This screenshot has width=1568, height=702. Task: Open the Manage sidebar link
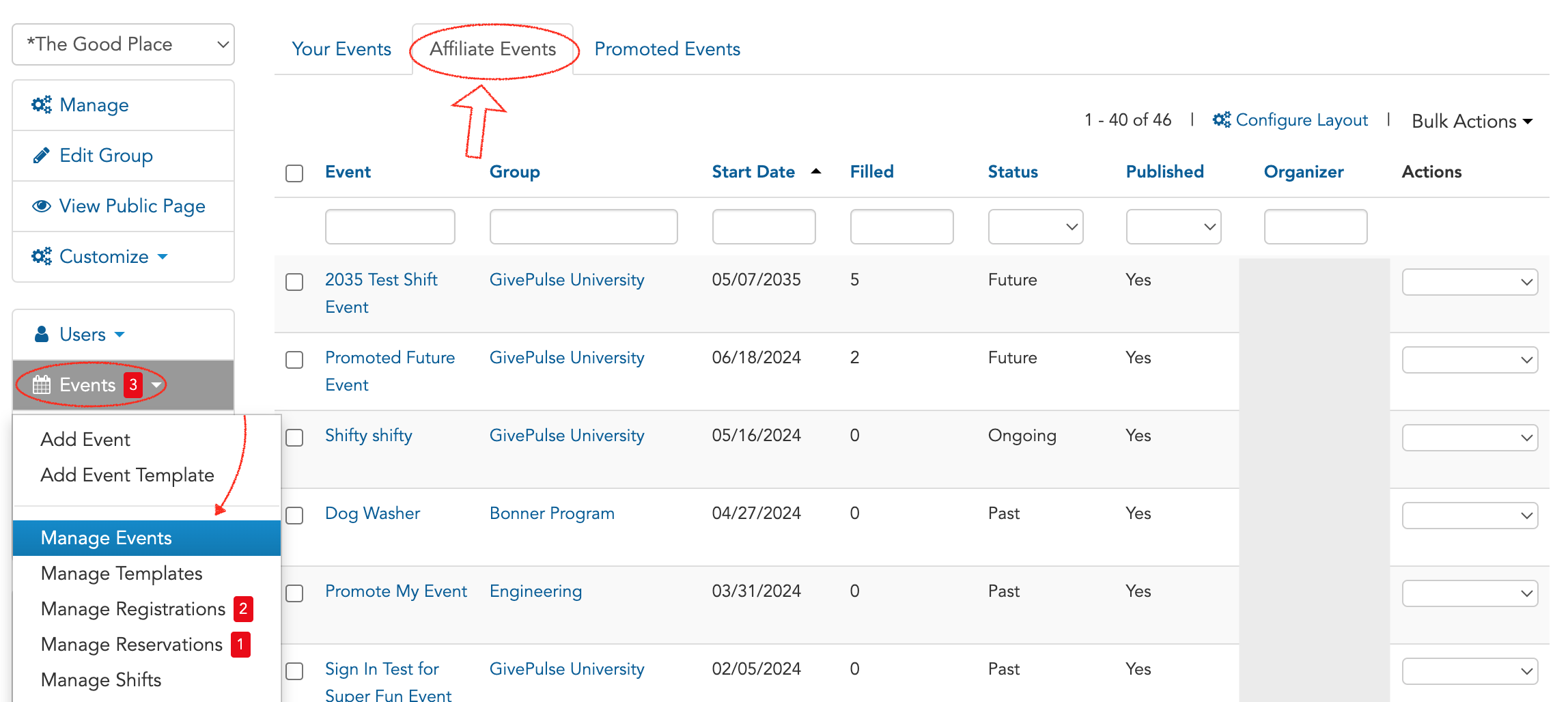[94, 105]
